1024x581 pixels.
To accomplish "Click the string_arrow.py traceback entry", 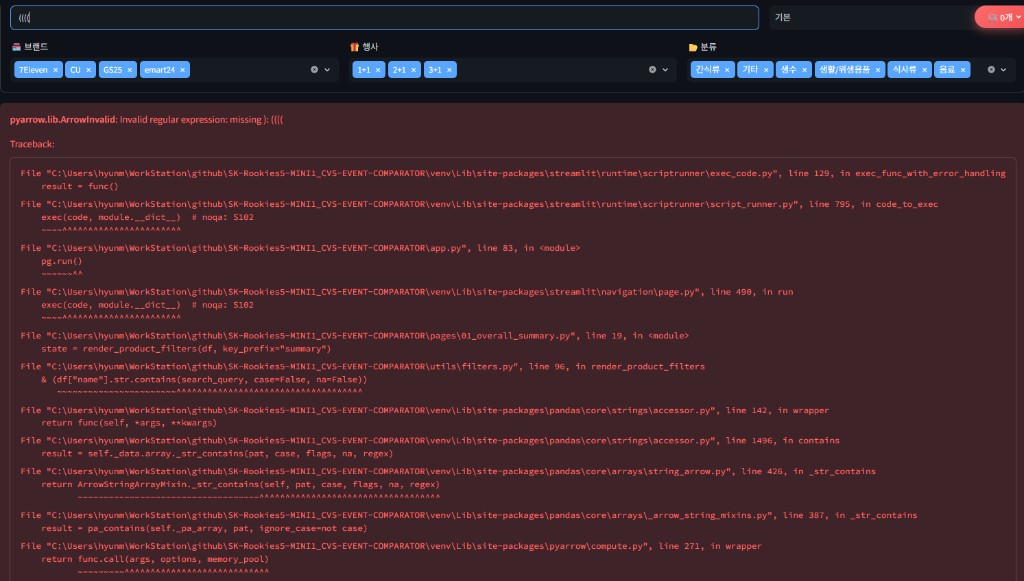I will point(448,471).
